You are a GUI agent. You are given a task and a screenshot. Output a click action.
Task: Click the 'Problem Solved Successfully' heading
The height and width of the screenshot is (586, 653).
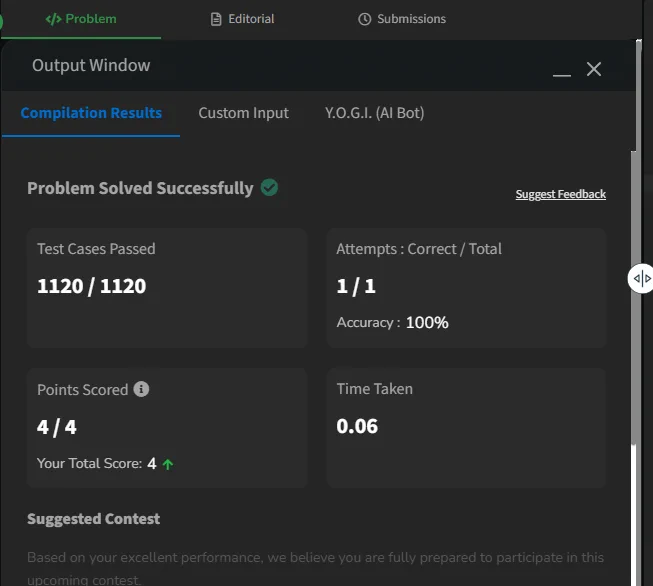coord(140,188)
